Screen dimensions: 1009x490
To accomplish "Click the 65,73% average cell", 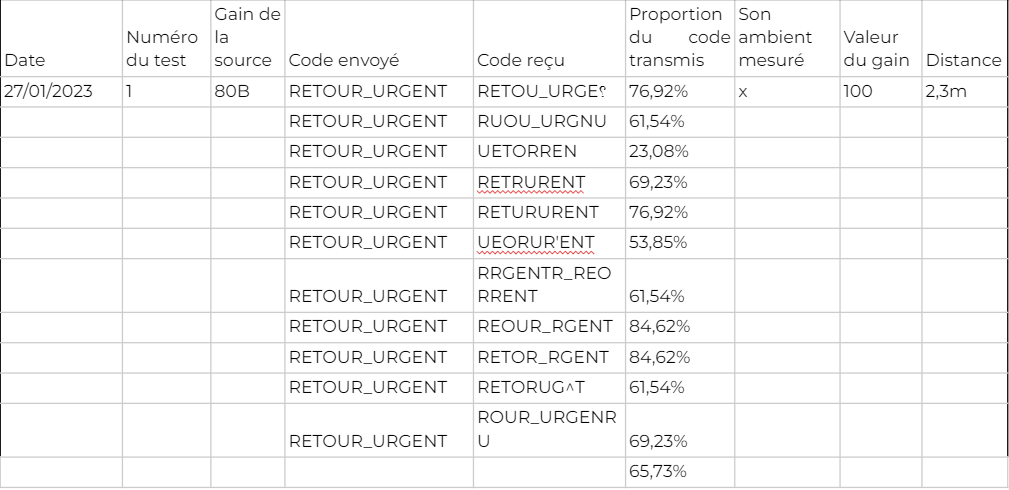I will (x=680, y=472).
